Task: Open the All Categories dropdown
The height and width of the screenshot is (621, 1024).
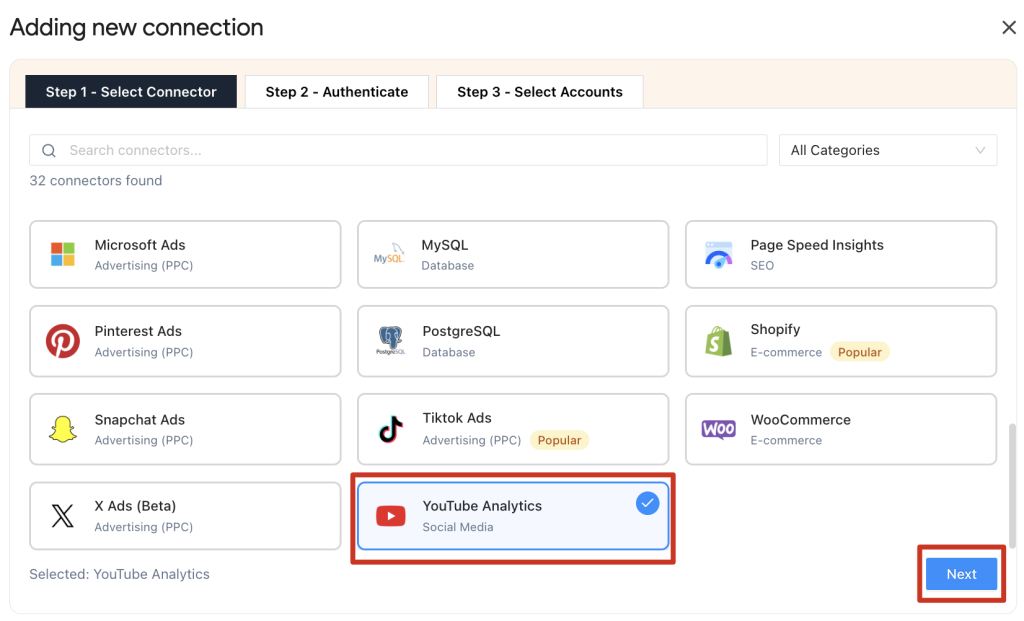Action: tap(887, 150)
